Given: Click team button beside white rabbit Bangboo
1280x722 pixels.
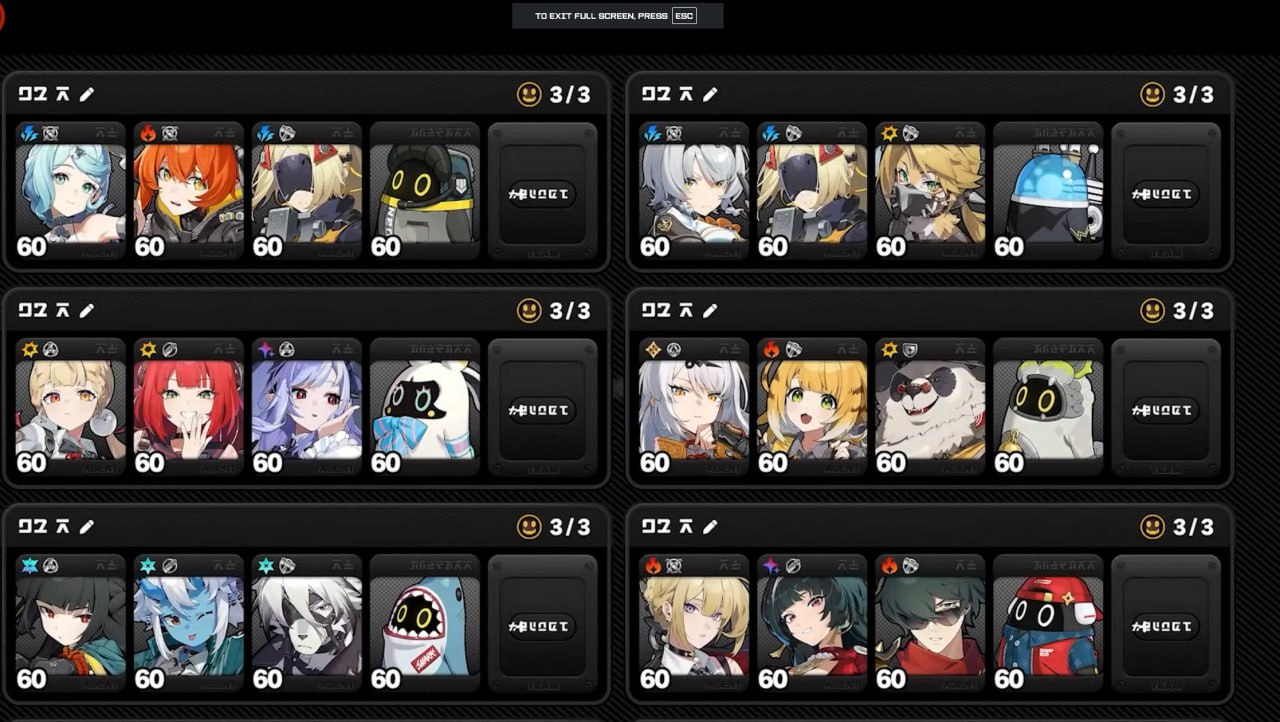Looking at the screenshot, I should (542, 409).
